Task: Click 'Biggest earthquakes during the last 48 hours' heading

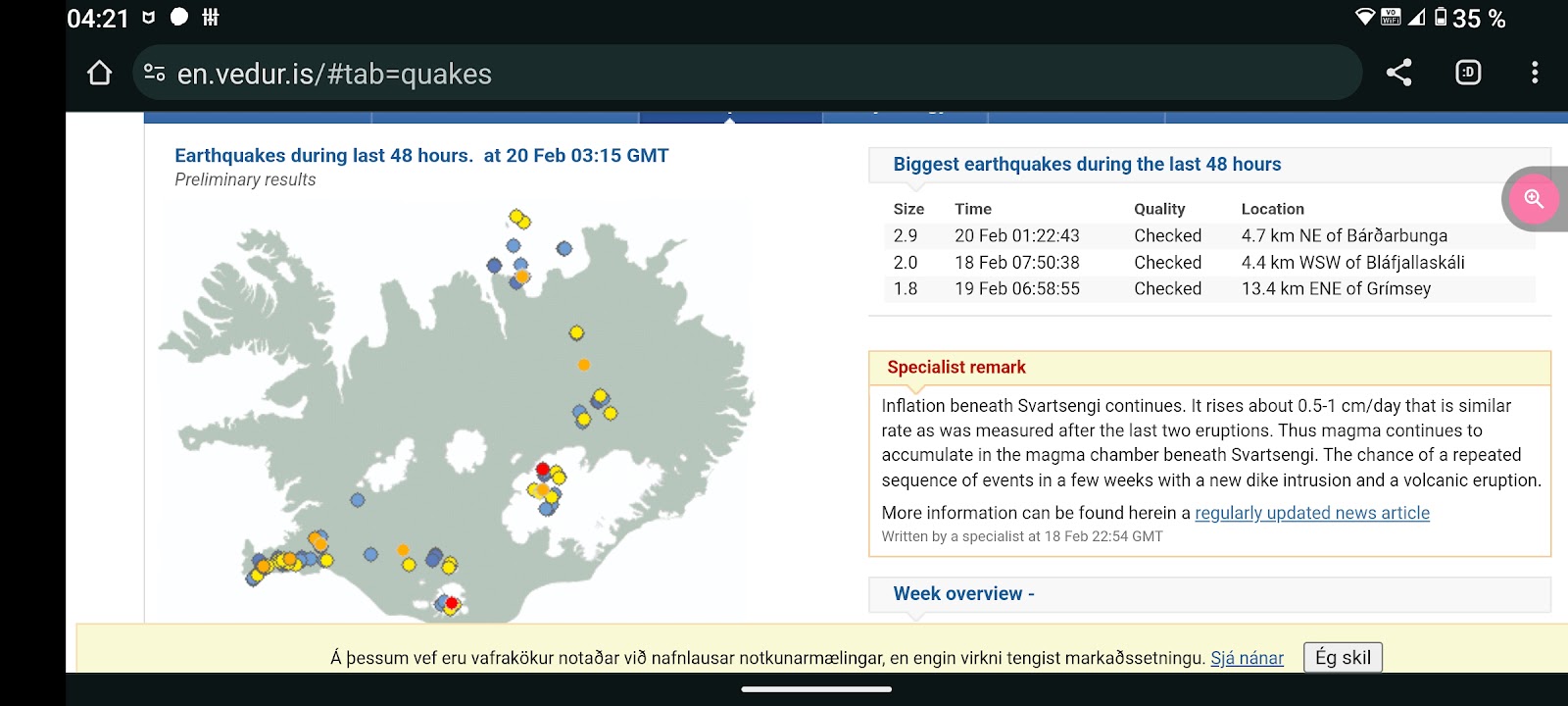Action: pos(1087,165)
